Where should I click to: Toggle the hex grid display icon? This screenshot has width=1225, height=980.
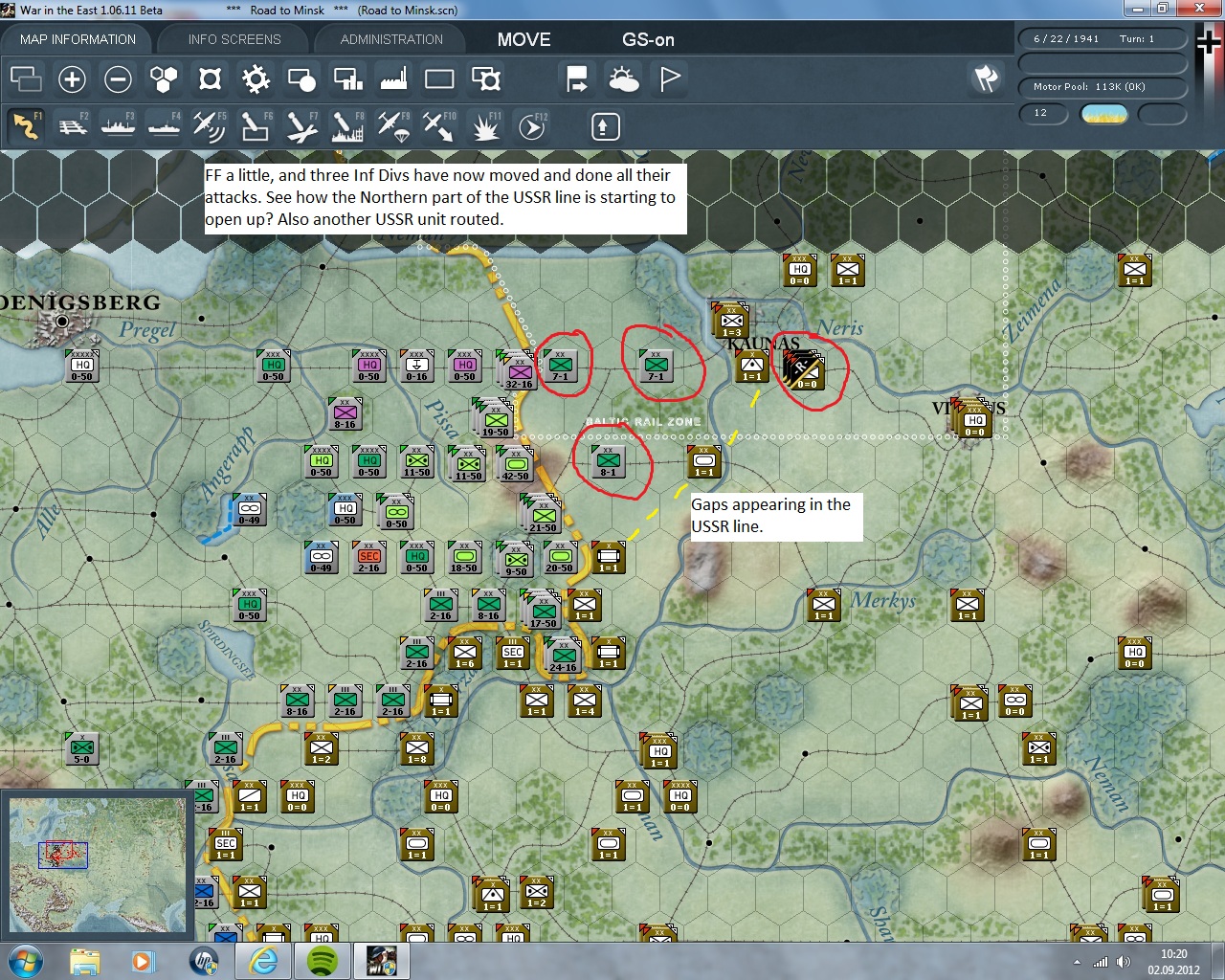[x=164, y=78]
